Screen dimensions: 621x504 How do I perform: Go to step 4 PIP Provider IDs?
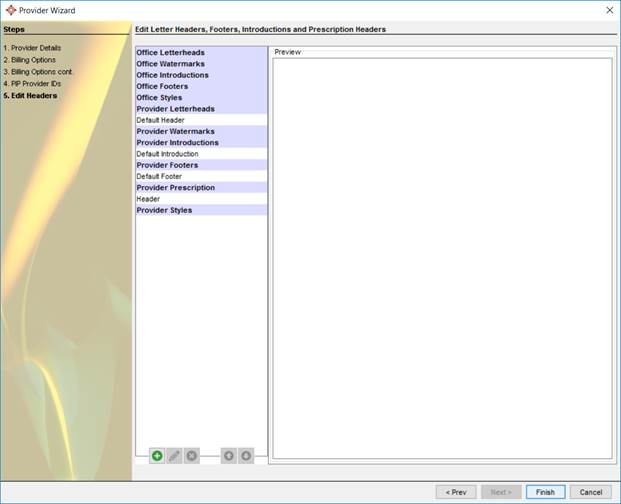(x=32, y=84)
